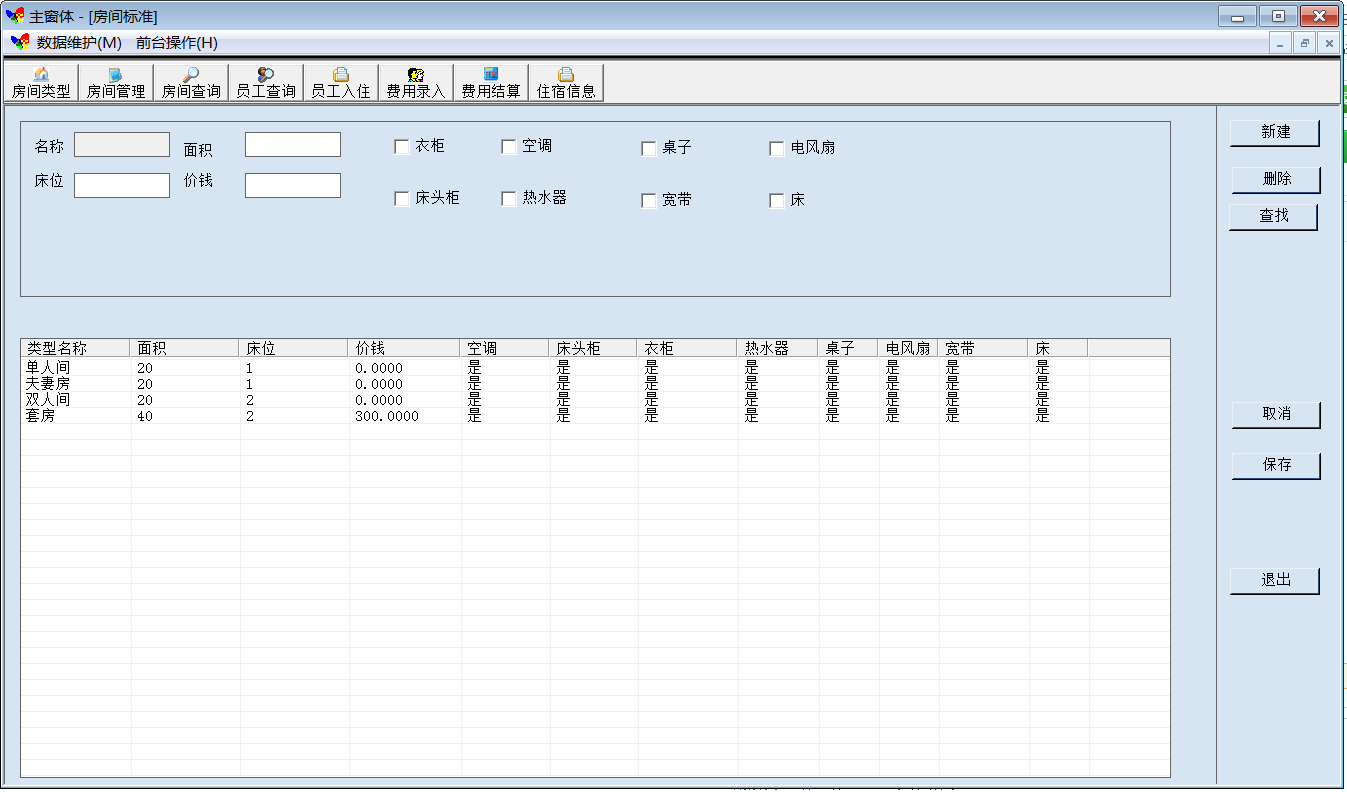
Task: Open the 费用结算 toolbar icon
Action: pos(491,83)
